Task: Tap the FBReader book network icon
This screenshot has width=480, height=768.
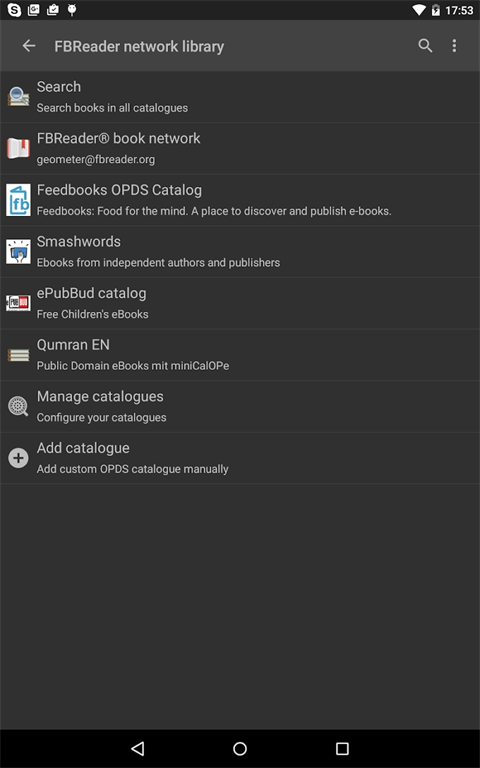Action: tap(18, 148)
